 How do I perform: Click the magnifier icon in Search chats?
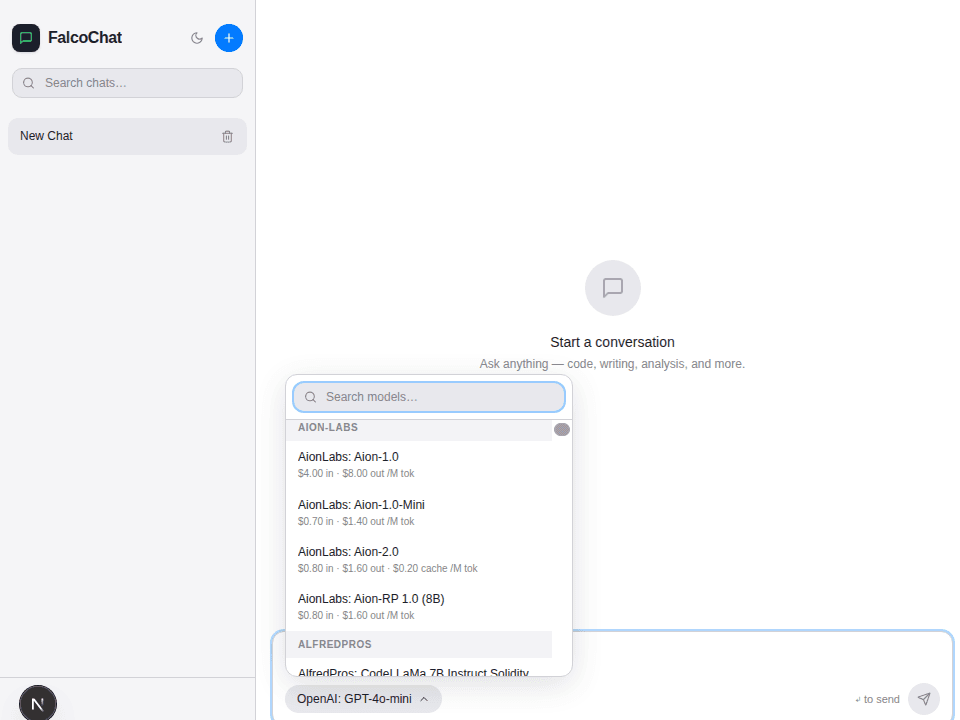click(x=29, y=83)
